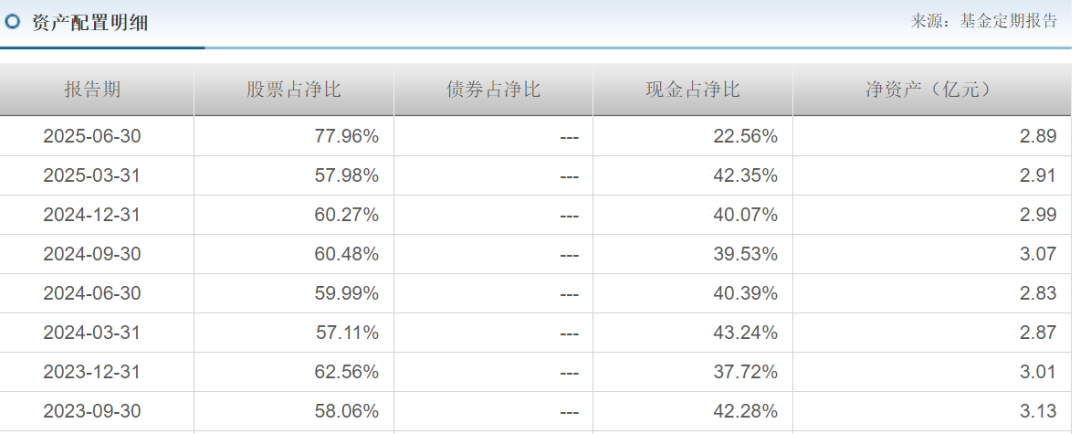The image size is (1080, 434).
Task: Select the 2025-06-30 report date cell
Action: (92, 136)
